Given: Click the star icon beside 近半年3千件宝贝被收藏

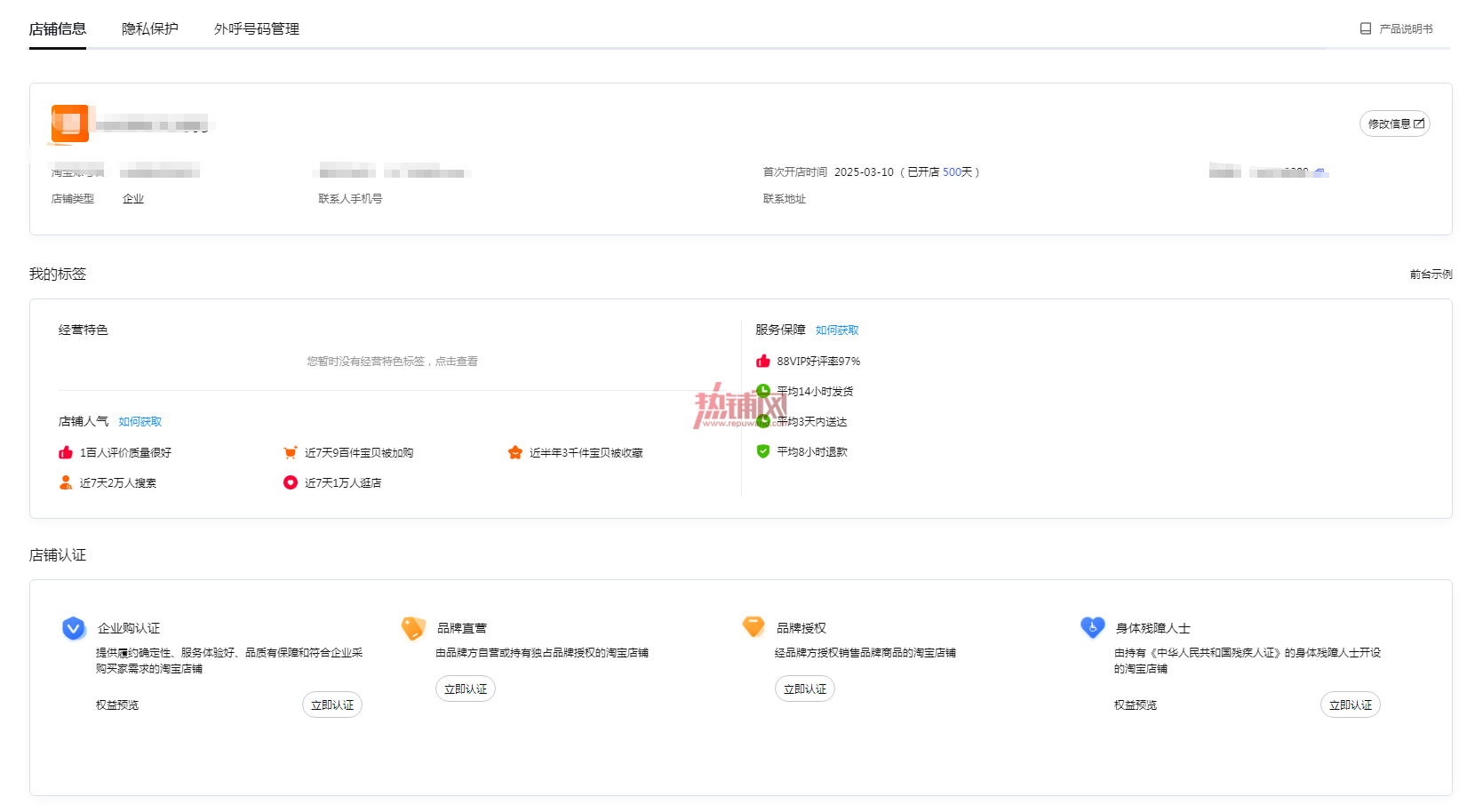Looking at the screenshot, I should [514, 452].
